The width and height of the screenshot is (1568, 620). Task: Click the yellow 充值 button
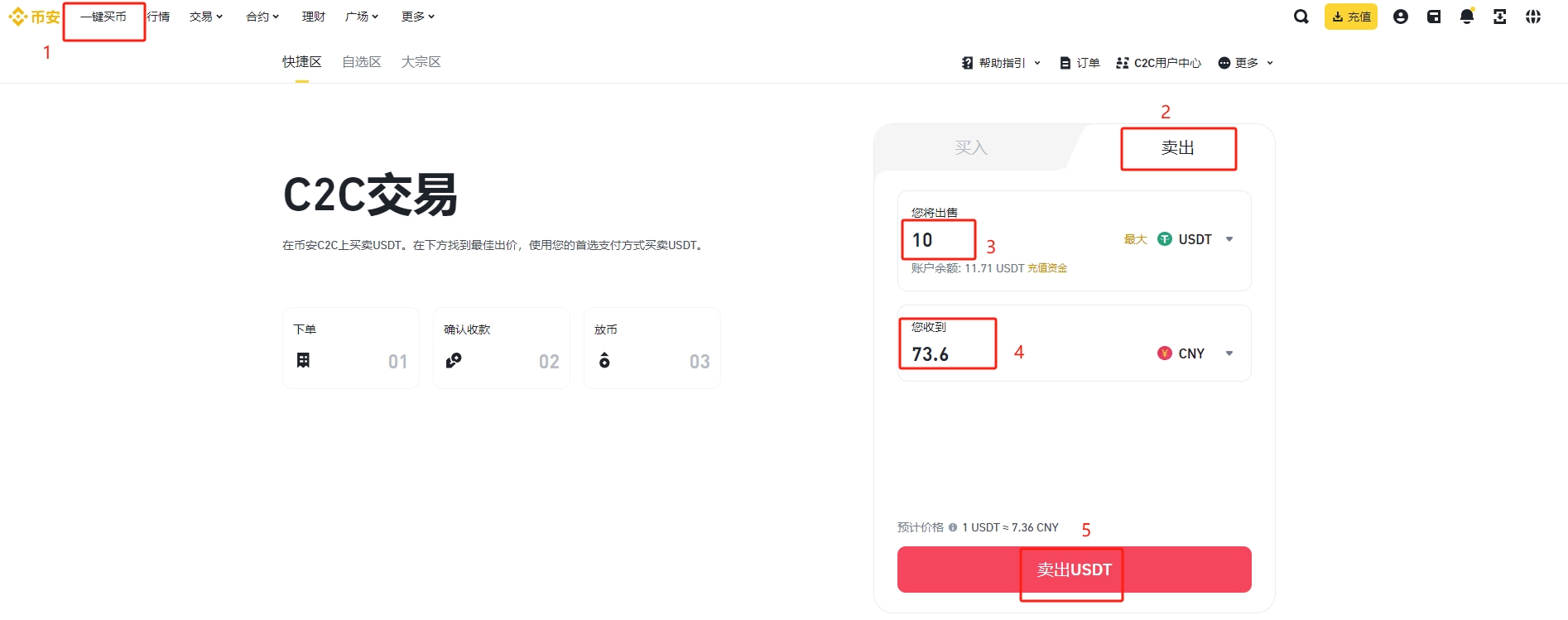[1350, 17]
